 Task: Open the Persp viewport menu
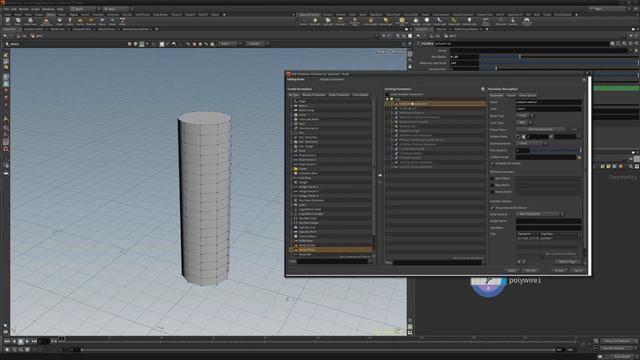382,52
